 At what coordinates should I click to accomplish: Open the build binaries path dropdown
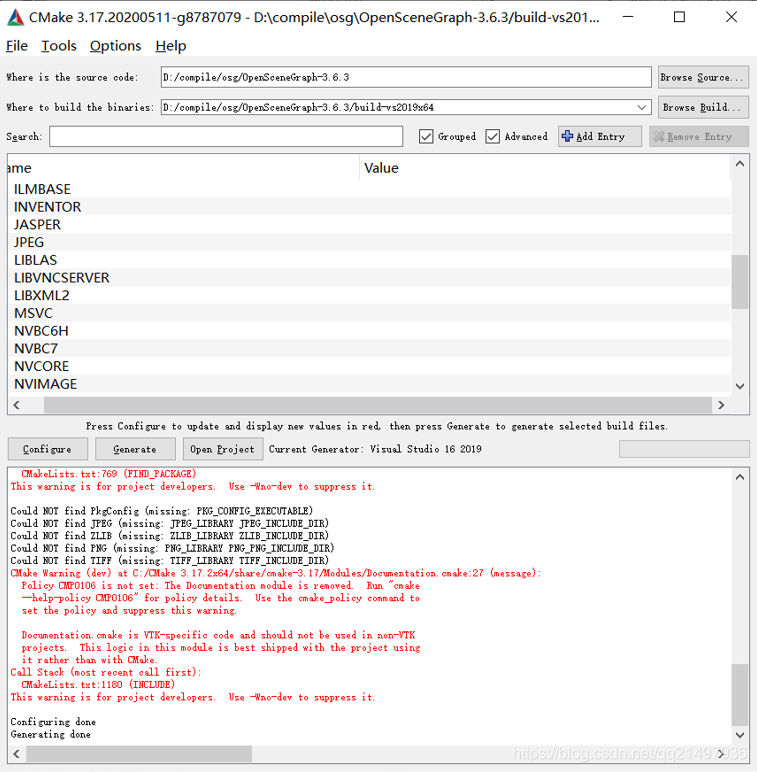click(x=641, y=107)
